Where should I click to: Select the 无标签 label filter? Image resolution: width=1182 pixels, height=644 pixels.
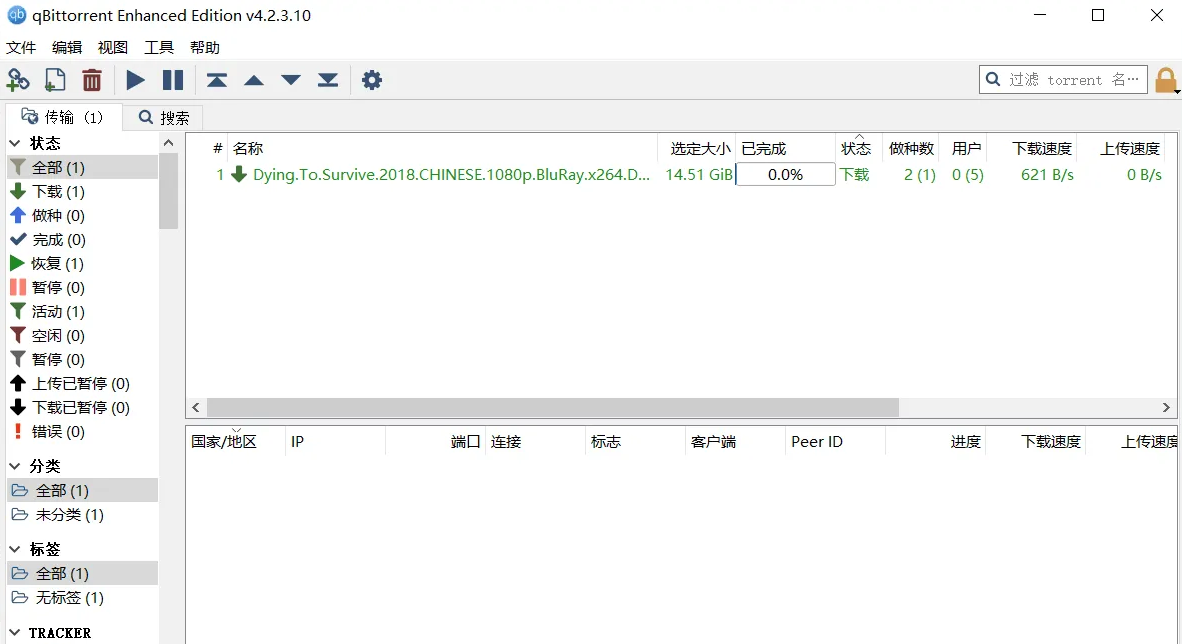tap(69, 597)
